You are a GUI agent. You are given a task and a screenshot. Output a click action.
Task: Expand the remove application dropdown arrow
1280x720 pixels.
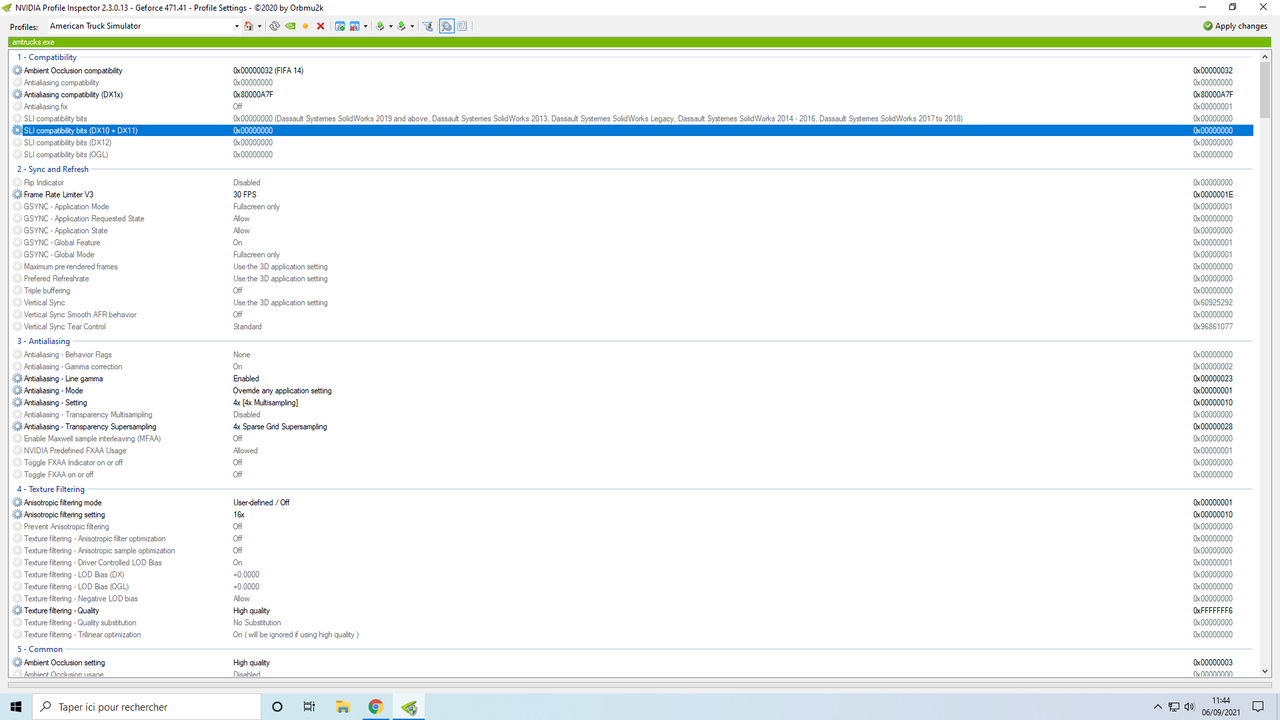[x=365, y=26]
